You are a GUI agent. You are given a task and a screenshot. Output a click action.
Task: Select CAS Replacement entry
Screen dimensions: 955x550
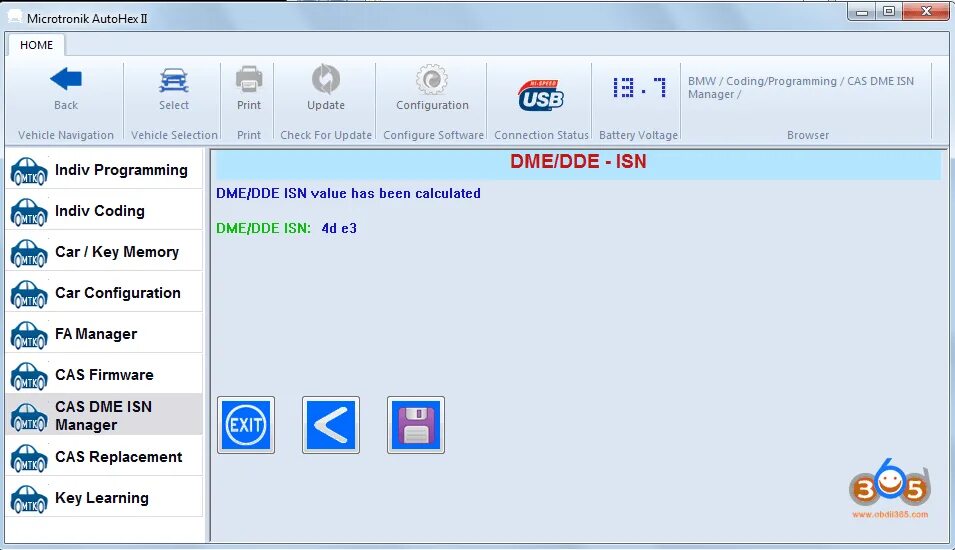[104, 456]
